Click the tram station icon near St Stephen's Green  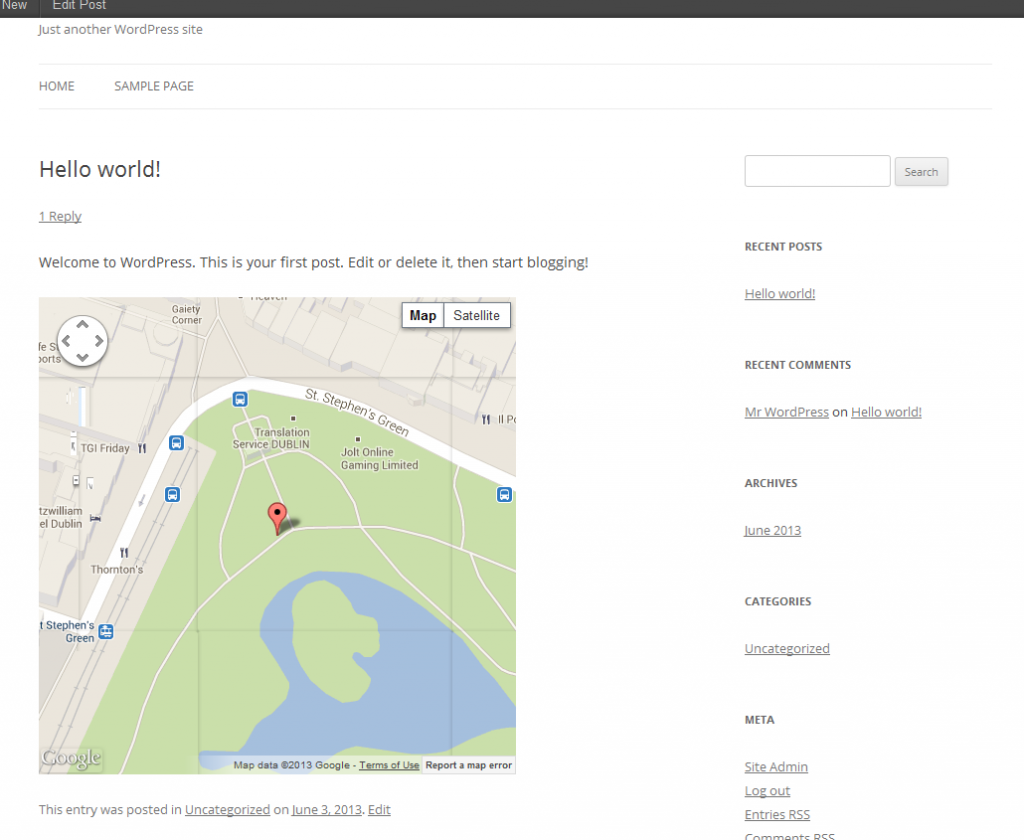[x=105, y=632]
